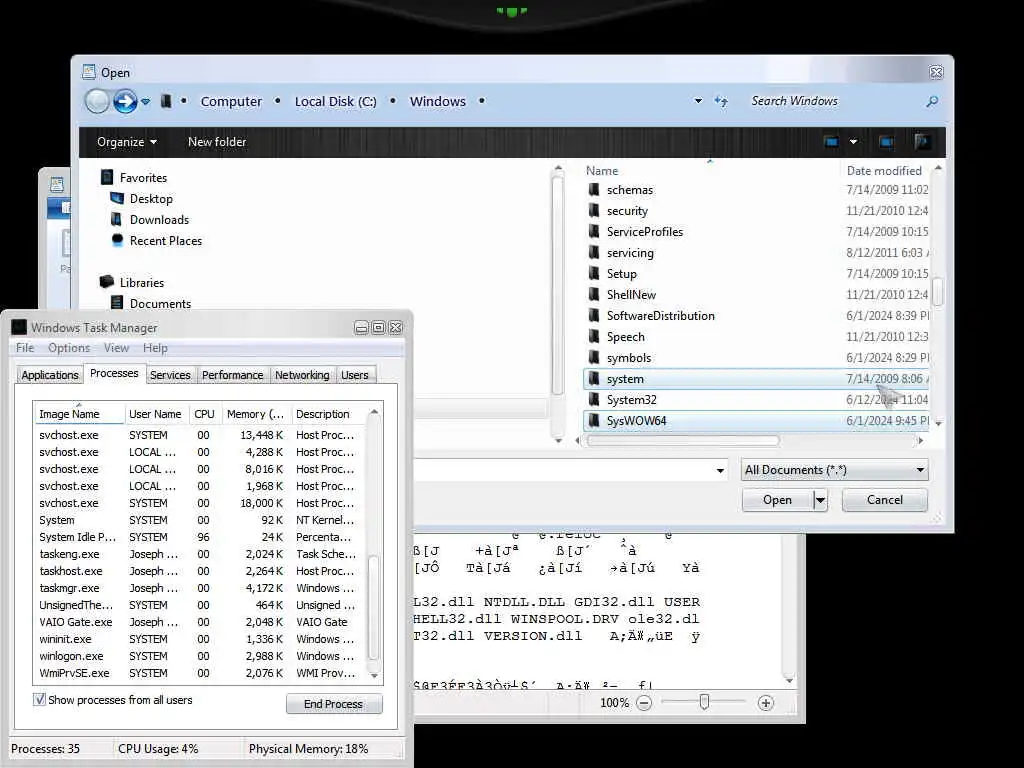This screenshot has height=768, width=1024.
Task: Switch to the Performance tab
Action: click(x=232, y=375)
